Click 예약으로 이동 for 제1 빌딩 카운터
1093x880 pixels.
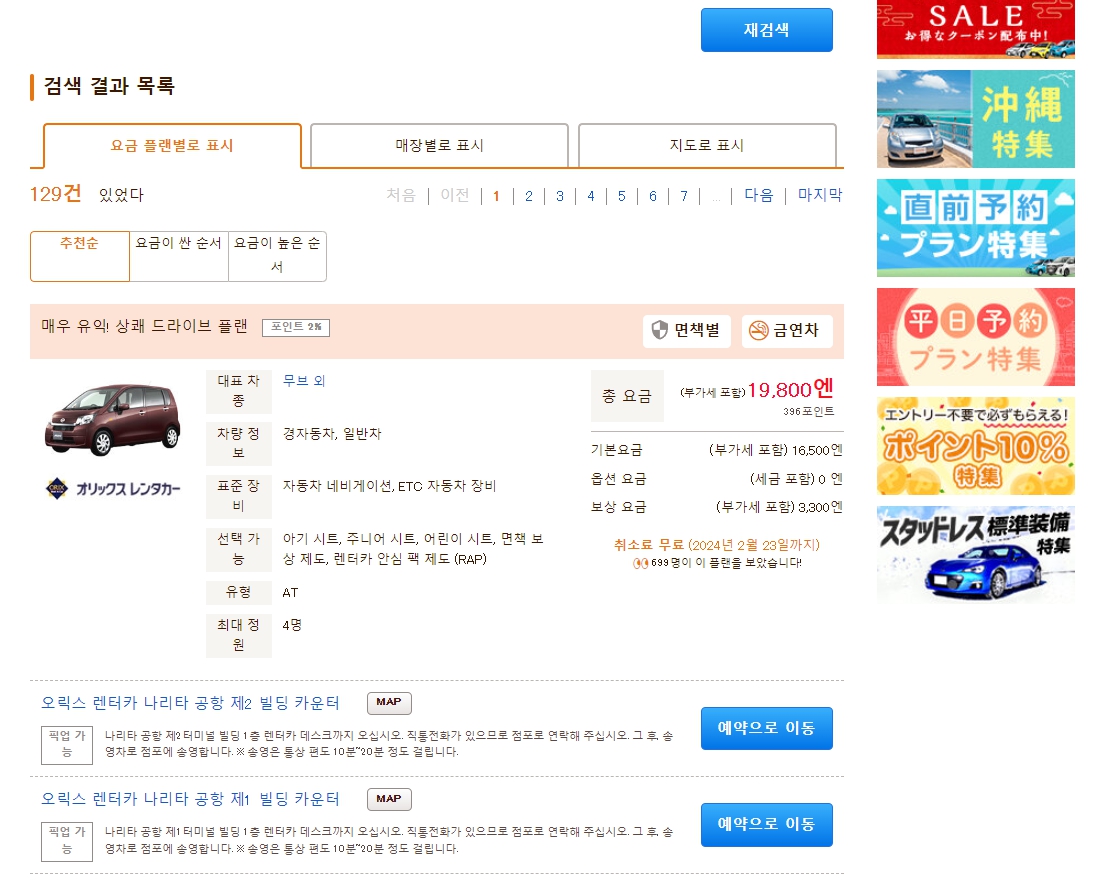[x=766, y=824]
